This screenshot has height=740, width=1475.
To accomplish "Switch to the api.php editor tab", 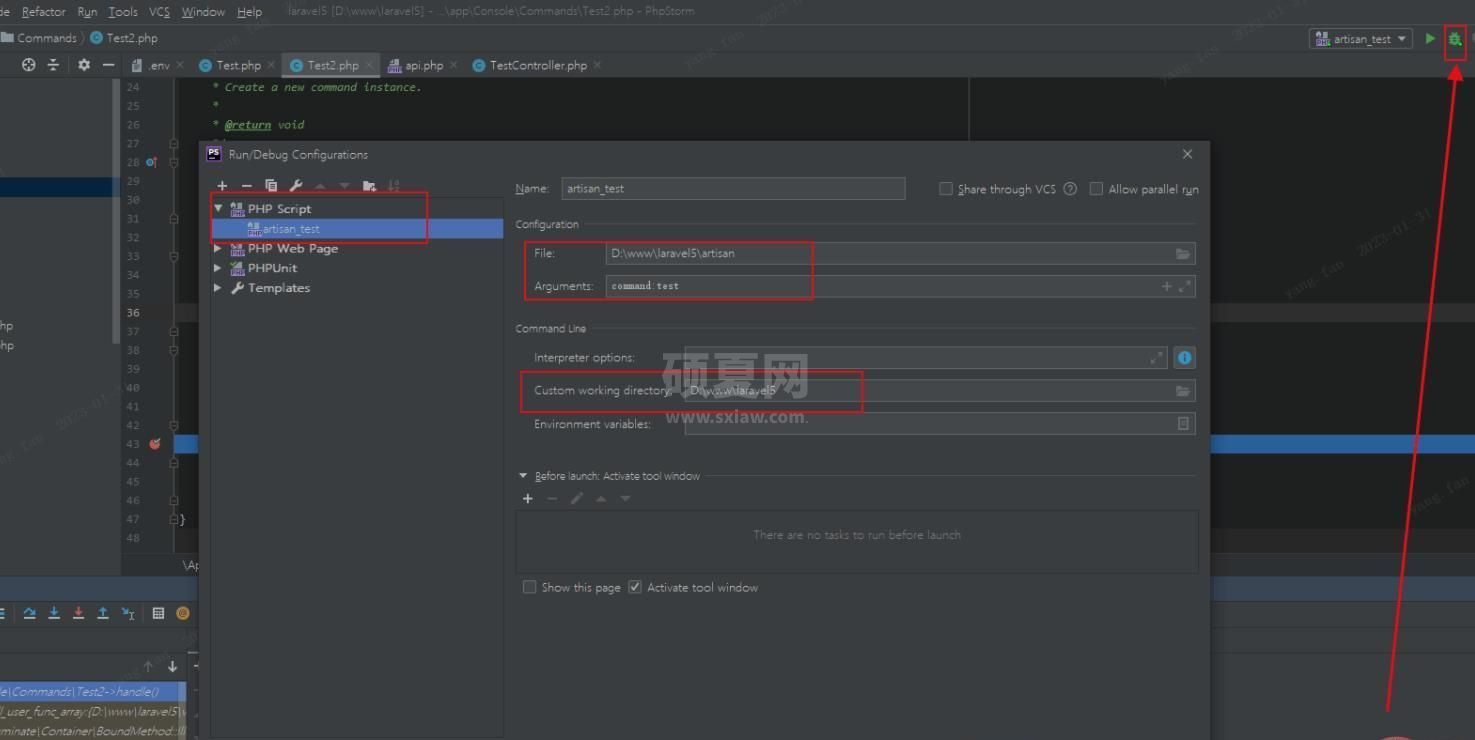I will coord(422,65).
